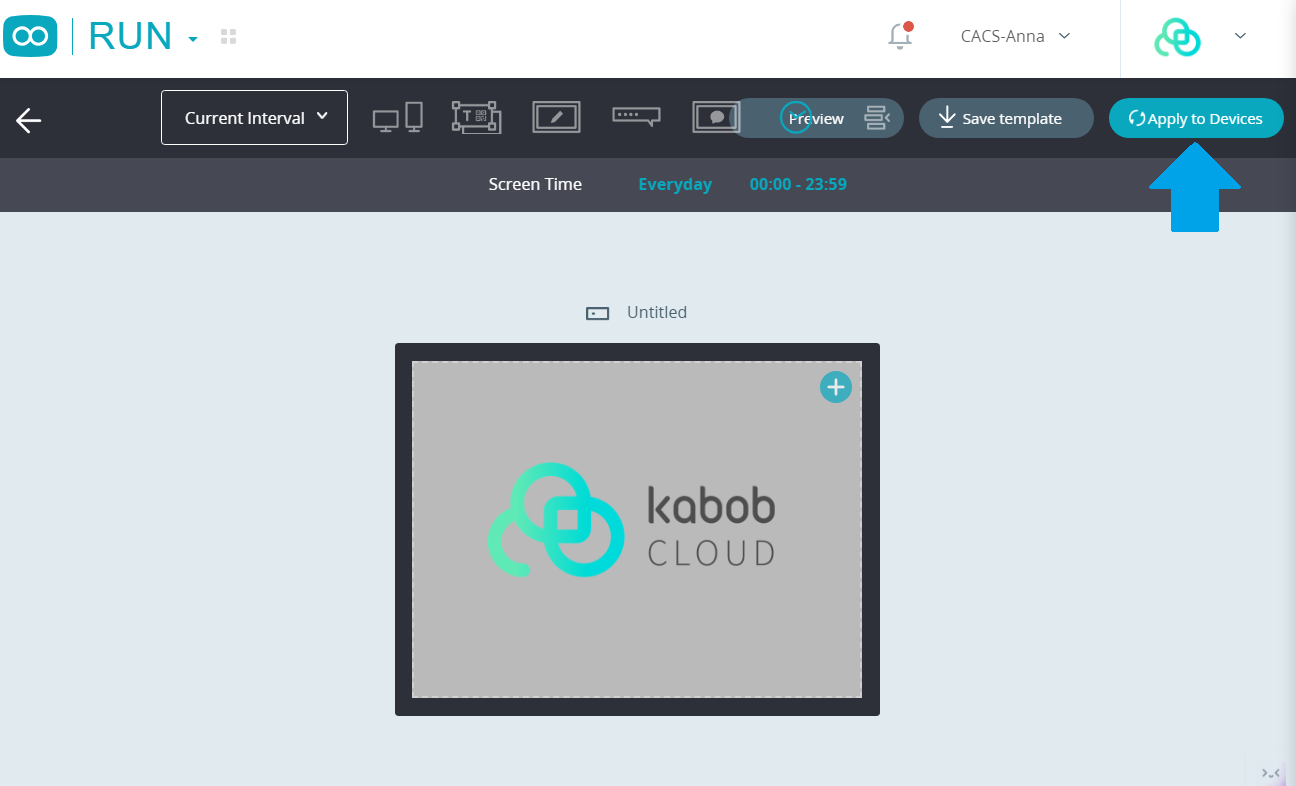Image resolution: width=1296 pixels, height=786 pixels.
Task: Select the screen orientation devices icon
Action: (x=398, y=117)
